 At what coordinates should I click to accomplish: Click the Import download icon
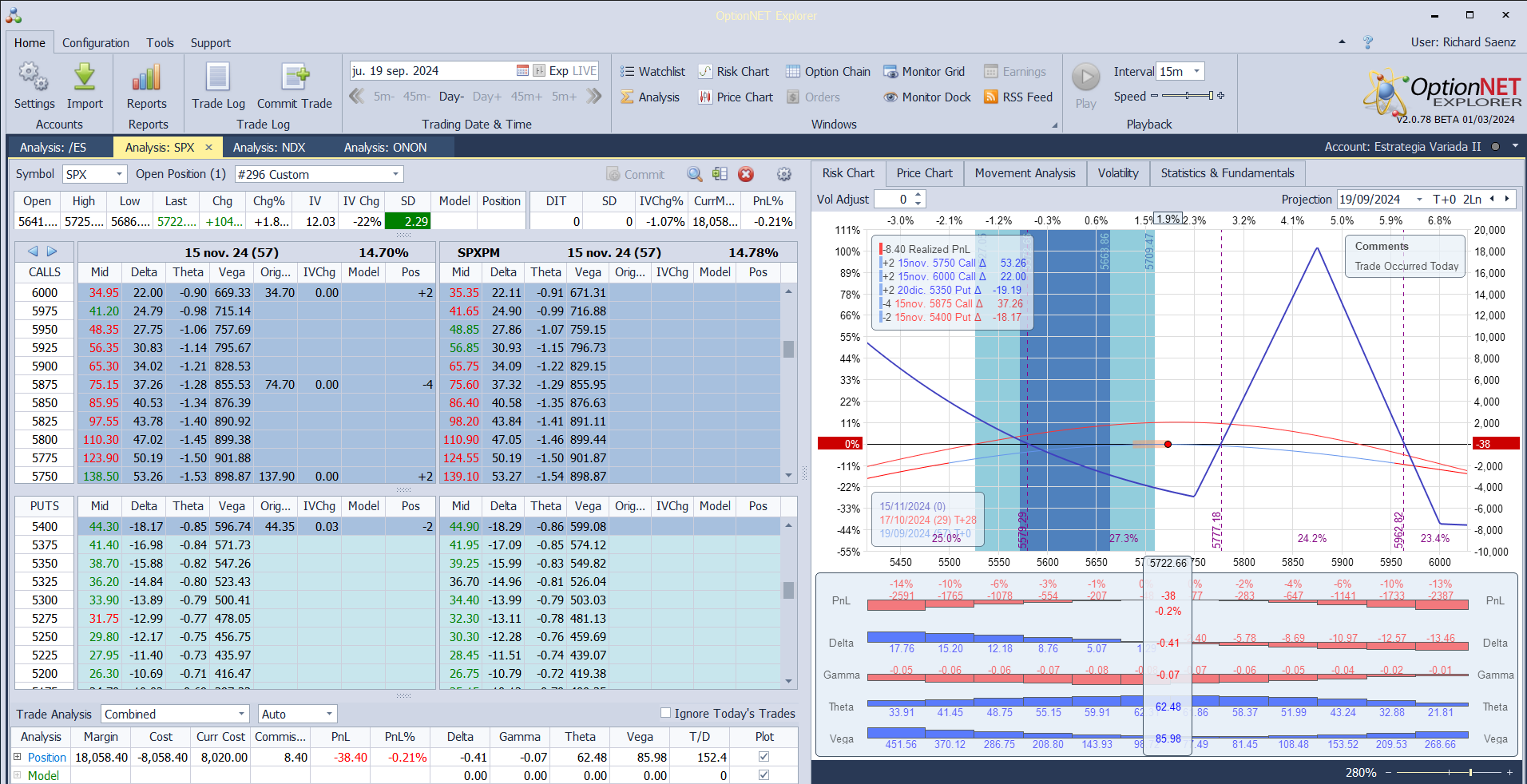click(x=85, y=78)
